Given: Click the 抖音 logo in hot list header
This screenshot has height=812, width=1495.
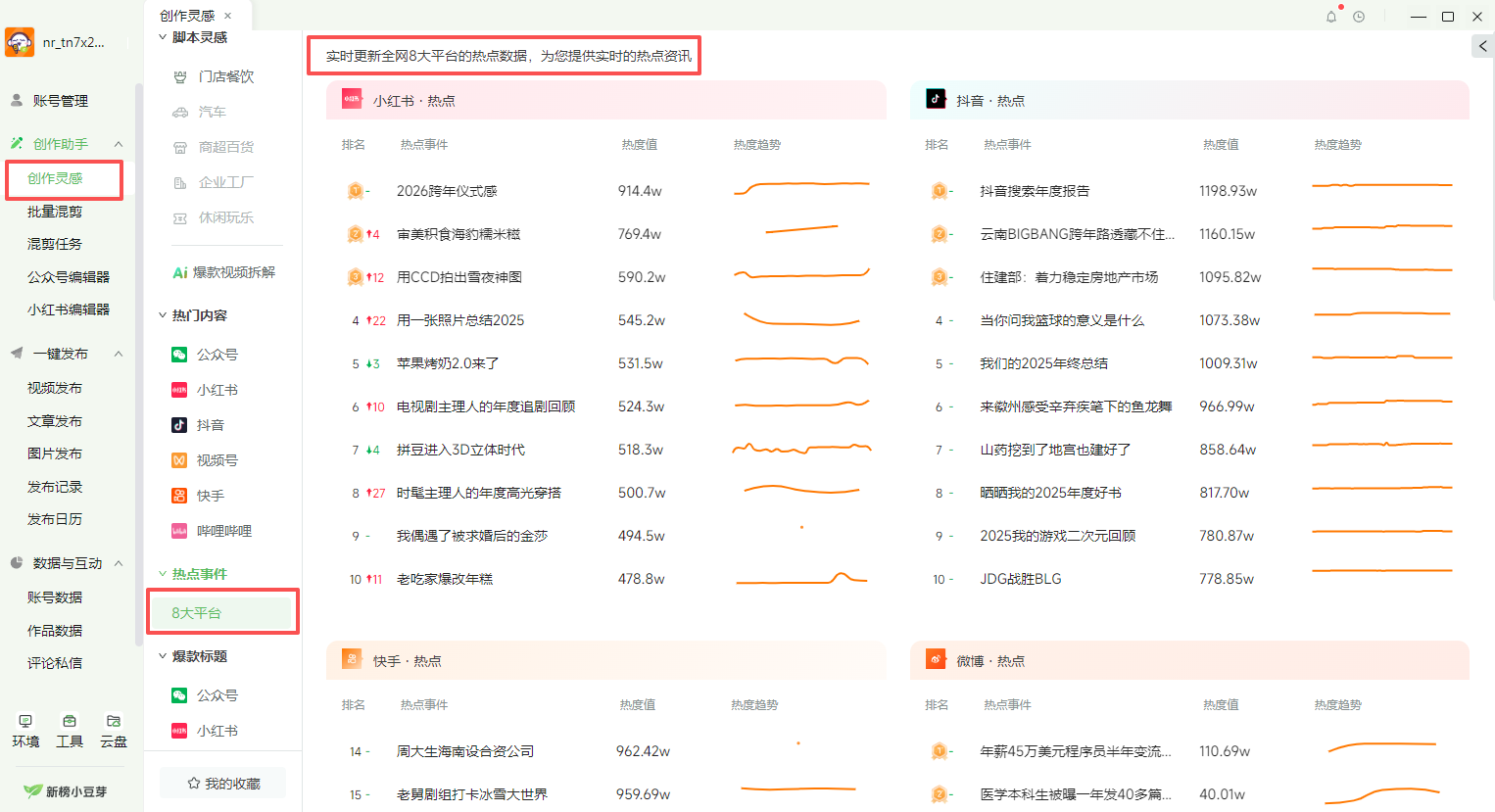Looking at the screenshot, I should click(x=936, y=99).
